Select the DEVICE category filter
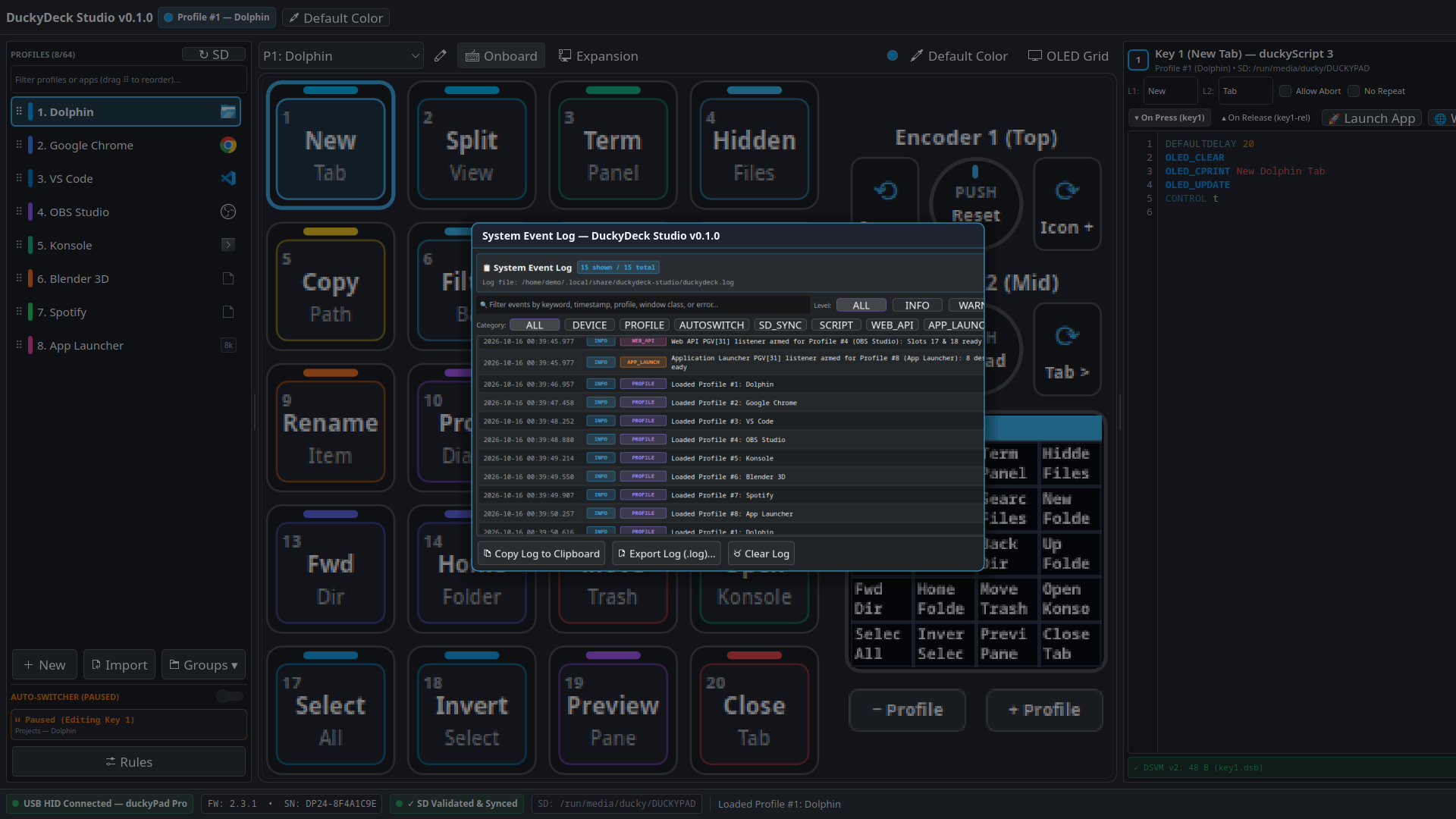Image resolution: width=1456 pixels, height=819 pixels. click(589, 325)
